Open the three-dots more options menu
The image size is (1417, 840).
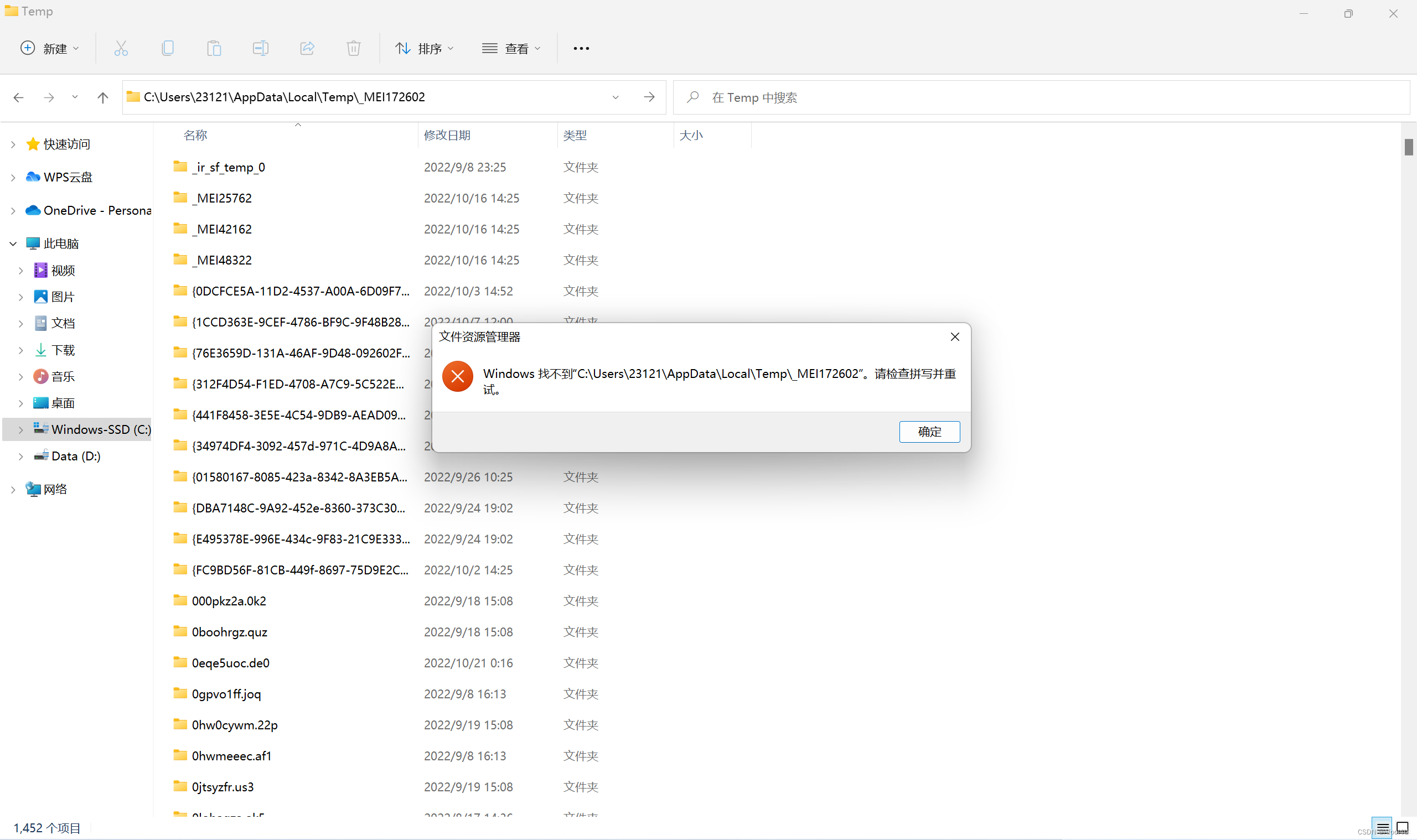[581, 48]
